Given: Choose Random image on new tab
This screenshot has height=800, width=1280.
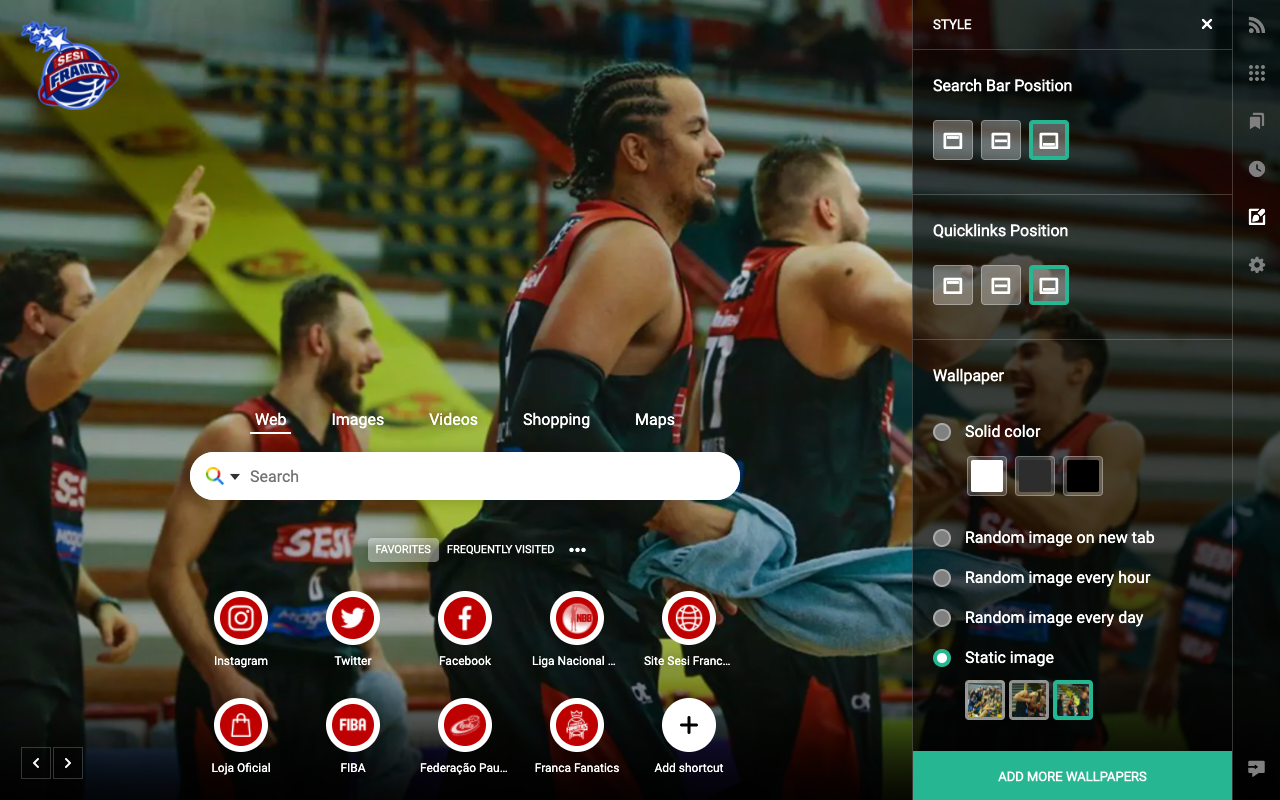Looking at the screenshot, I should pyautogui.click(x=942, y=538).
